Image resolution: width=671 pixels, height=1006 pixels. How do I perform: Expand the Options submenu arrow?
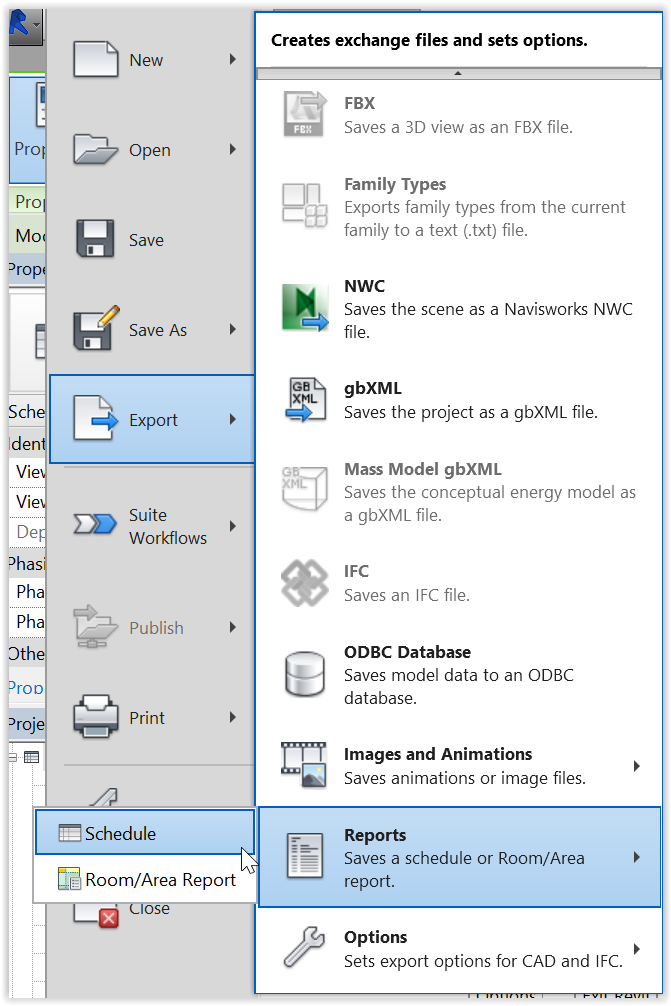coord(636,948)
